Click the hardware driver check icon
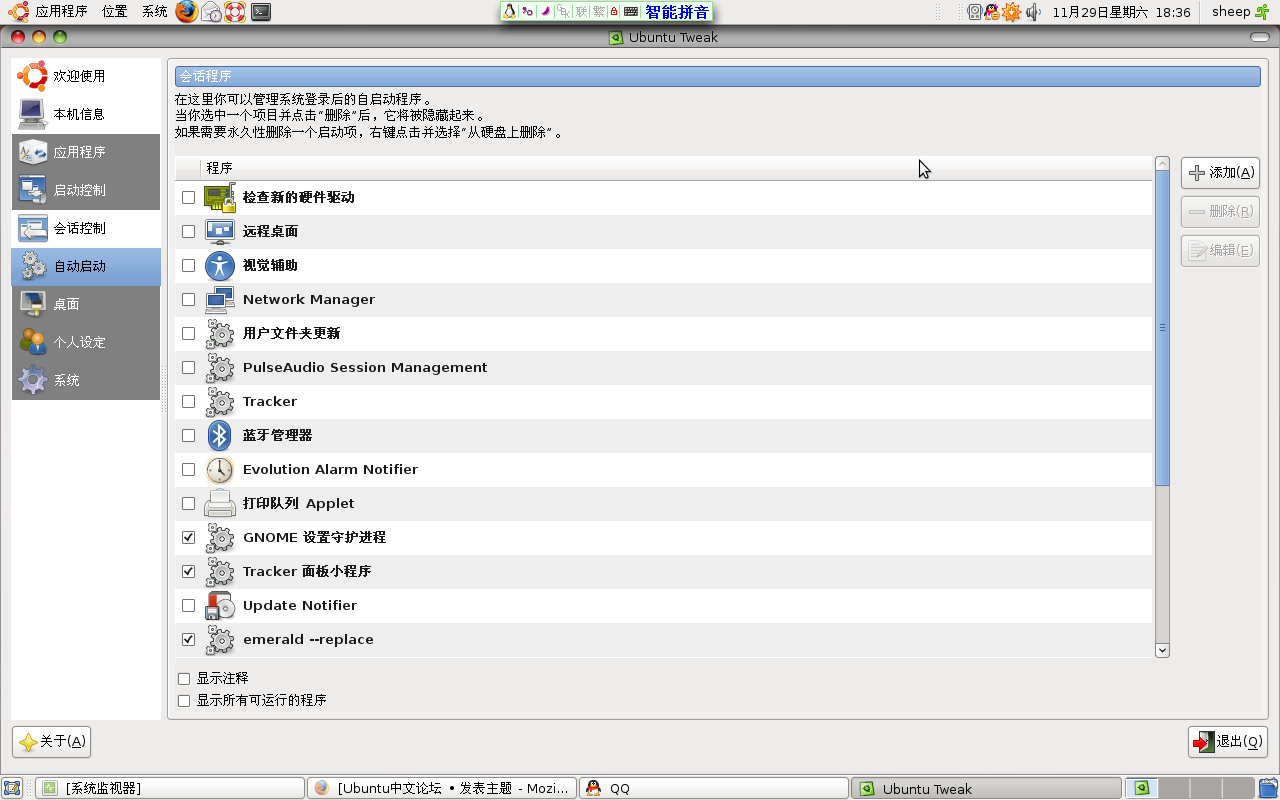Viewport: 1280px width, 800px height. [219, 197]
